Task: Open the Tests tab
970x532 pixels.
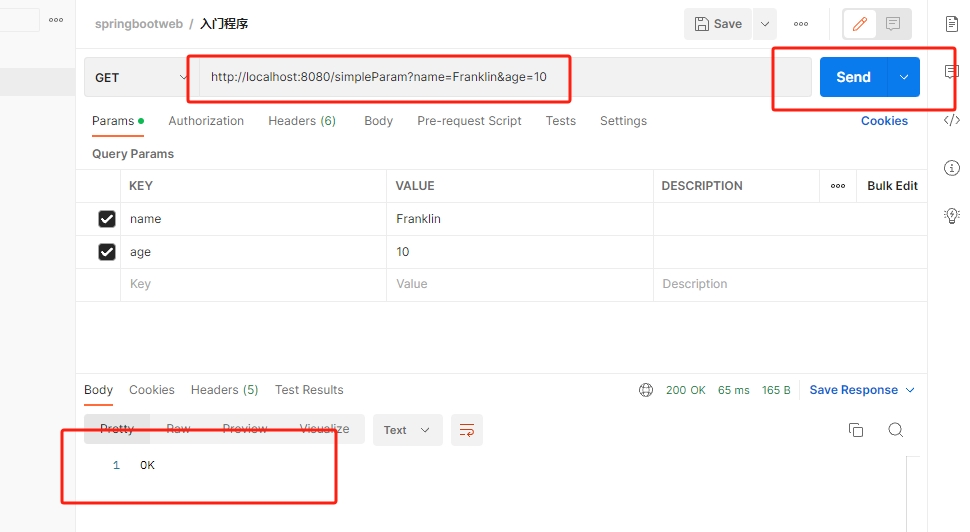Action: pos(560,121)
